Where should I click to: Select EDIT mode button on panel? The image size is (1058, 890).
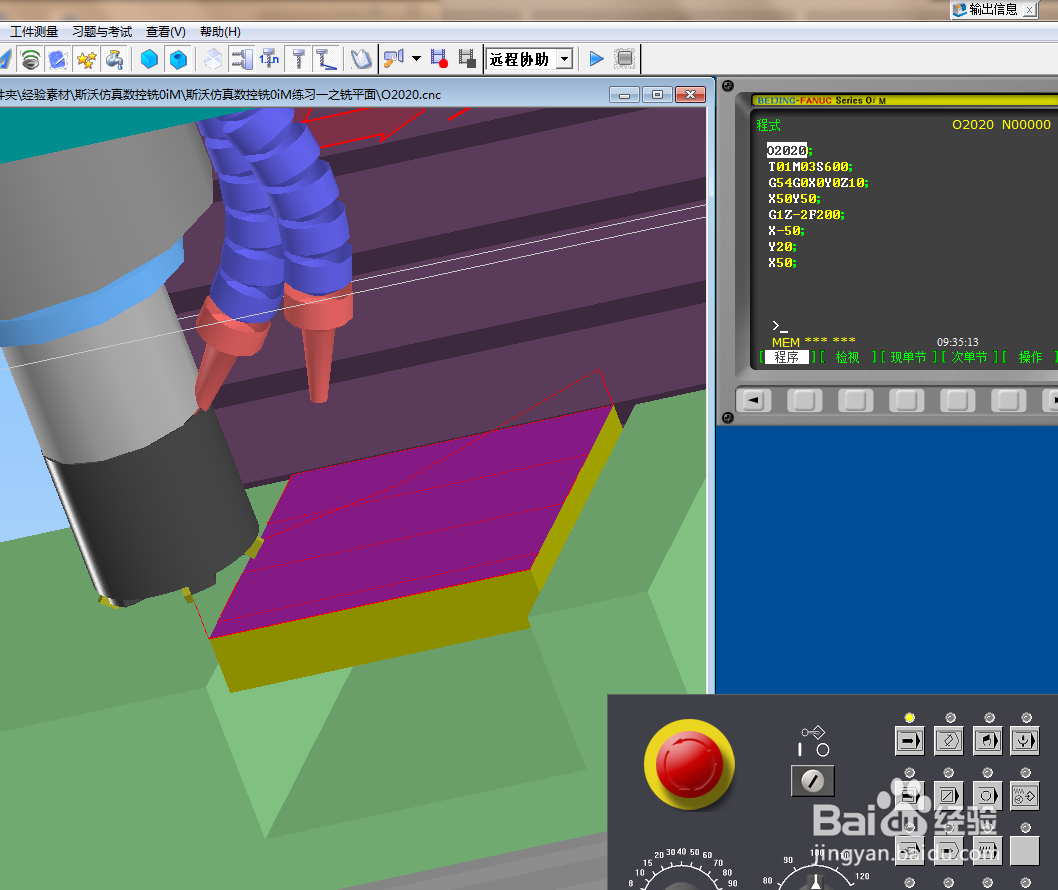click(x=949, y=741)
